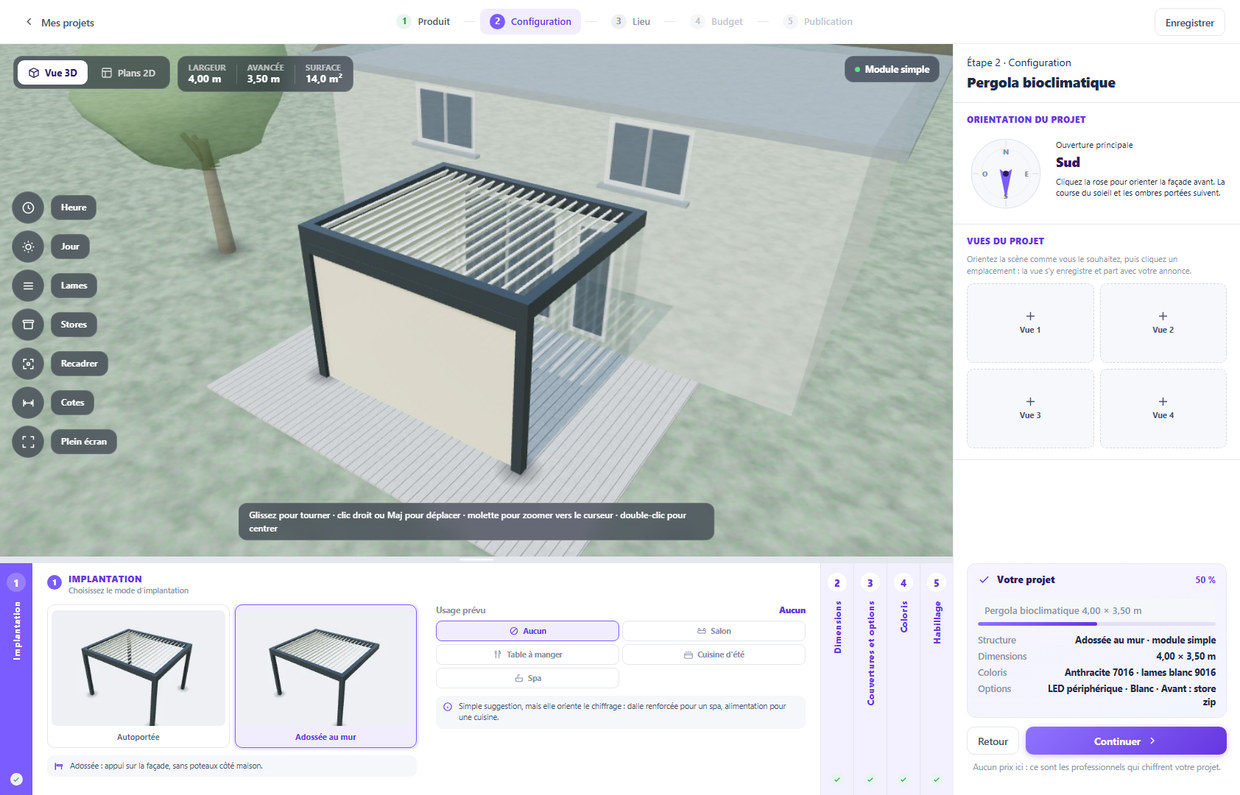The height and width of the screenshot is (795, 1240).
Task: Click the 50 % completion value
Action: [x=1205, y=580]
